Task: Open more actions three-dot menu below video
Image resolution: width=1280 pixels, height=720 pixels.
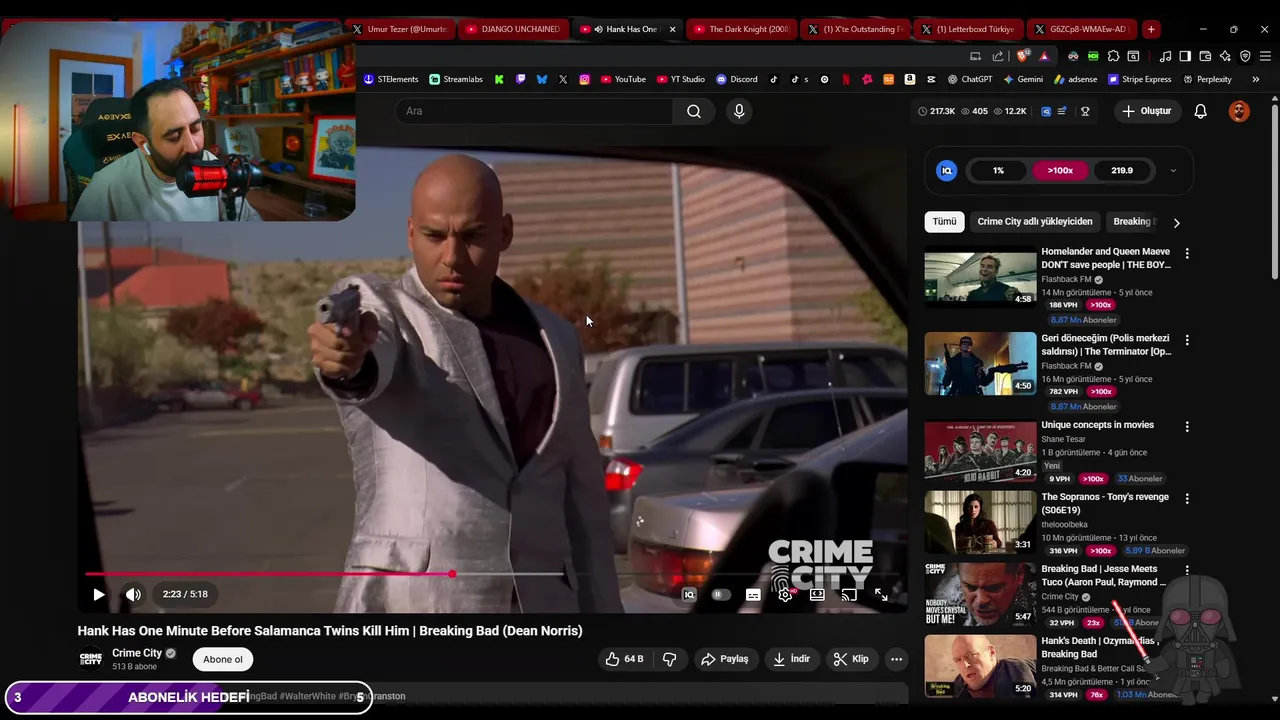Action: point(896,659)
